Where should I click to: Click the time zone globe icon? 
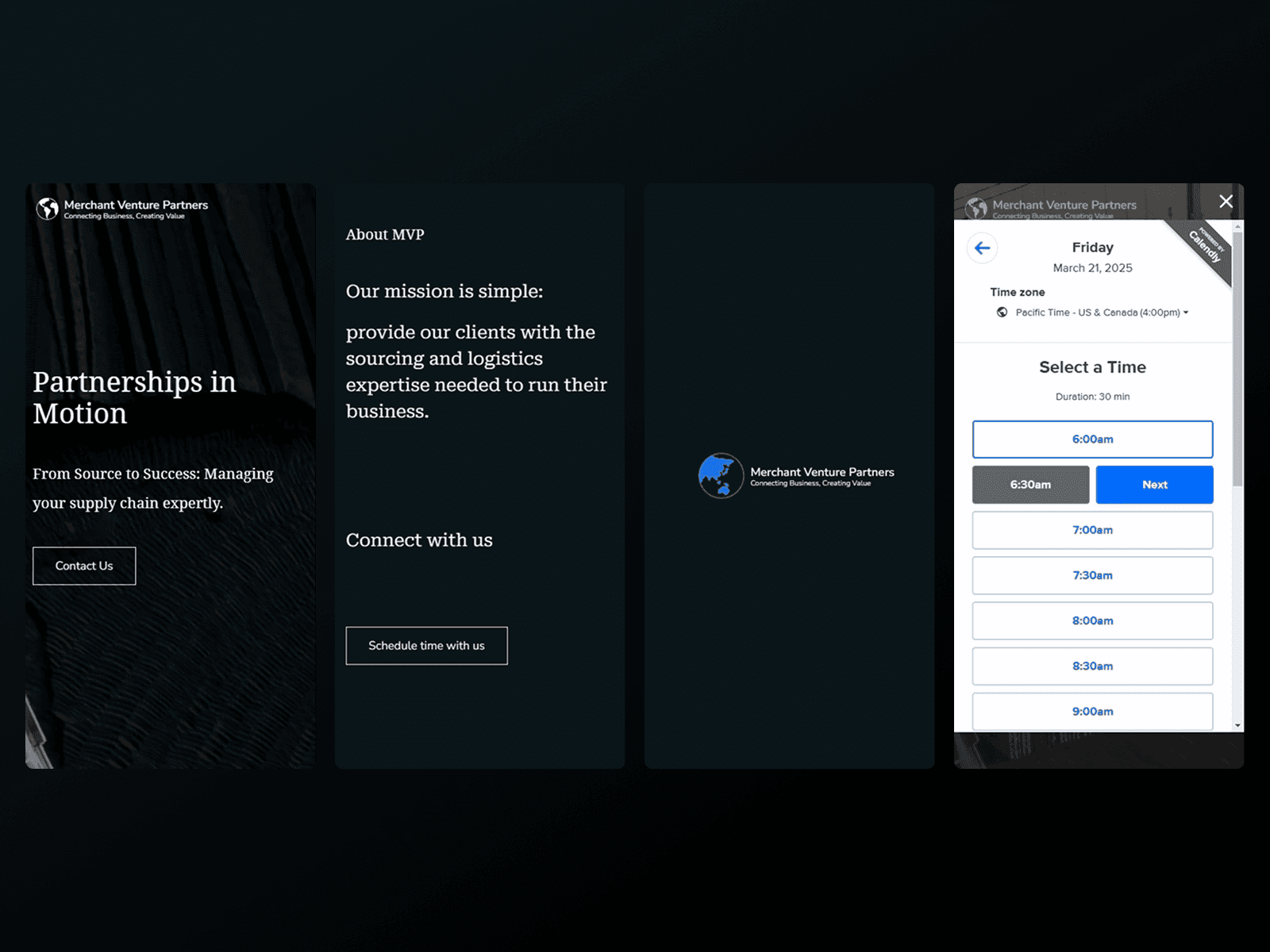(x=1002, y=313)
